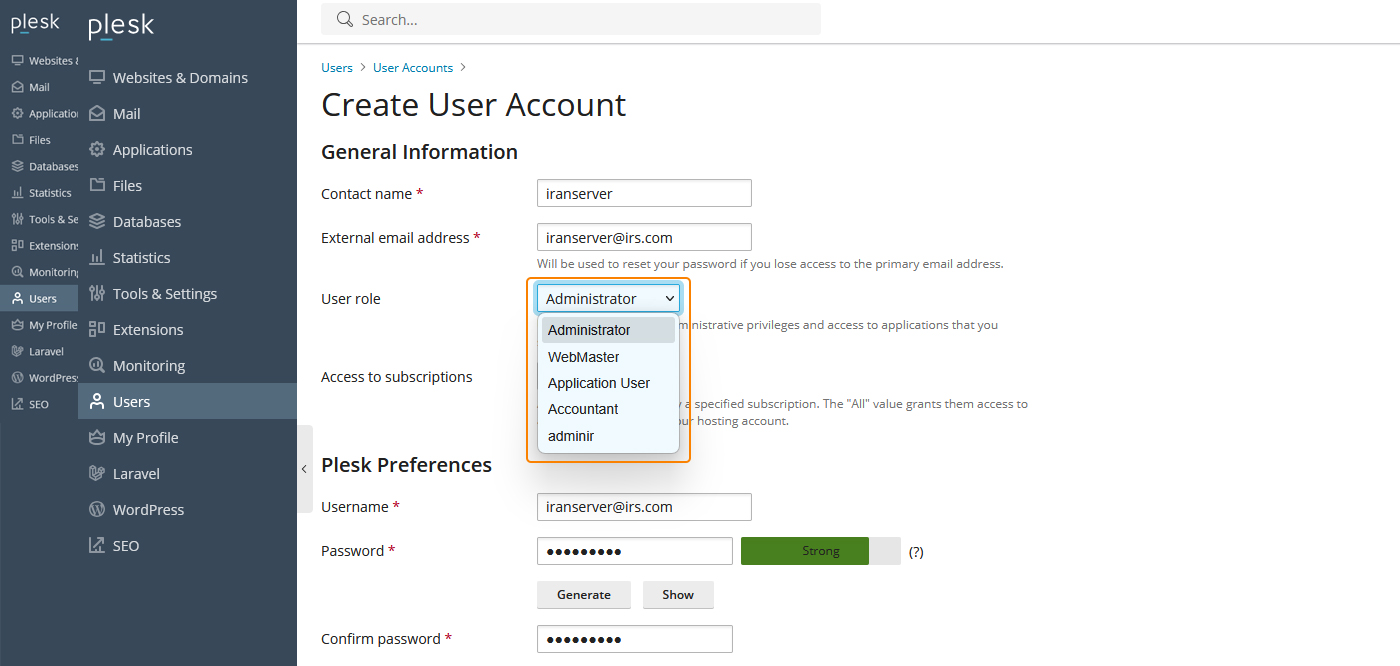The width and height of the screenshot is (1400, 666).
Task: Click the Mail envelope icon in sidebar
Action: 97,114
